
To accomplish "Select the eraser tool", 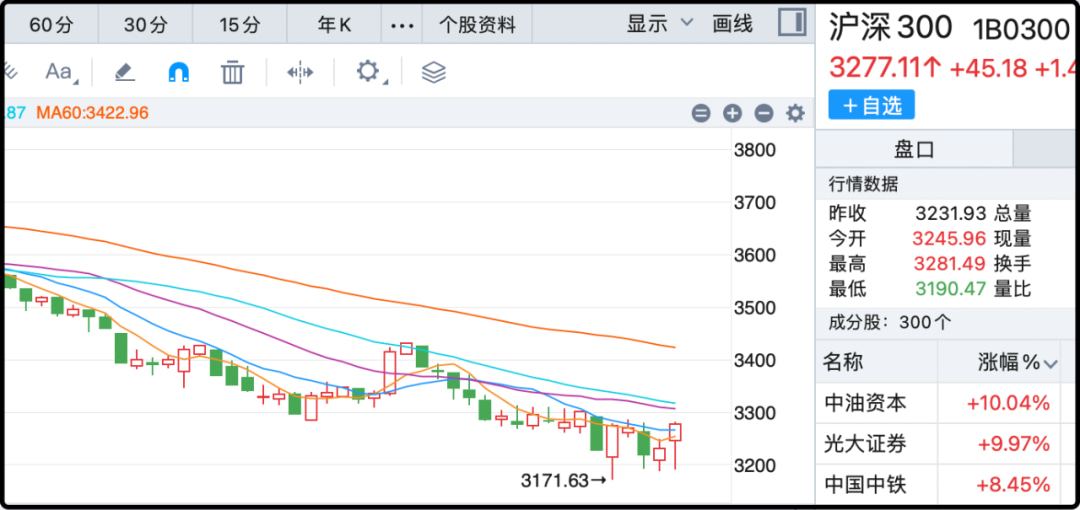I will point(125,72).
